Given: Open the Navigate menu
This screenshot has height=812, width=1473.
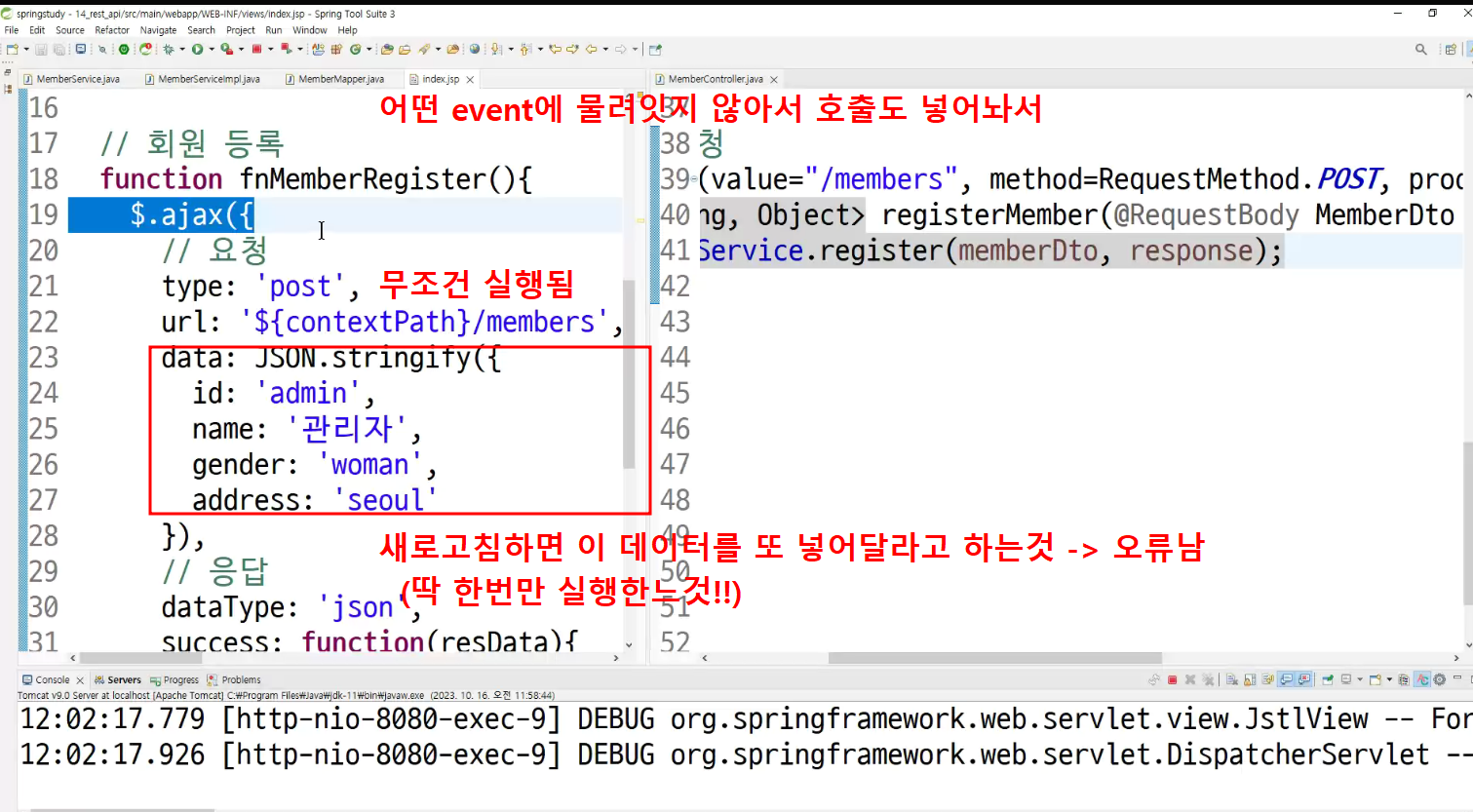Looking at the screenshot, I should pyautogui.click(x=158, y=30).
